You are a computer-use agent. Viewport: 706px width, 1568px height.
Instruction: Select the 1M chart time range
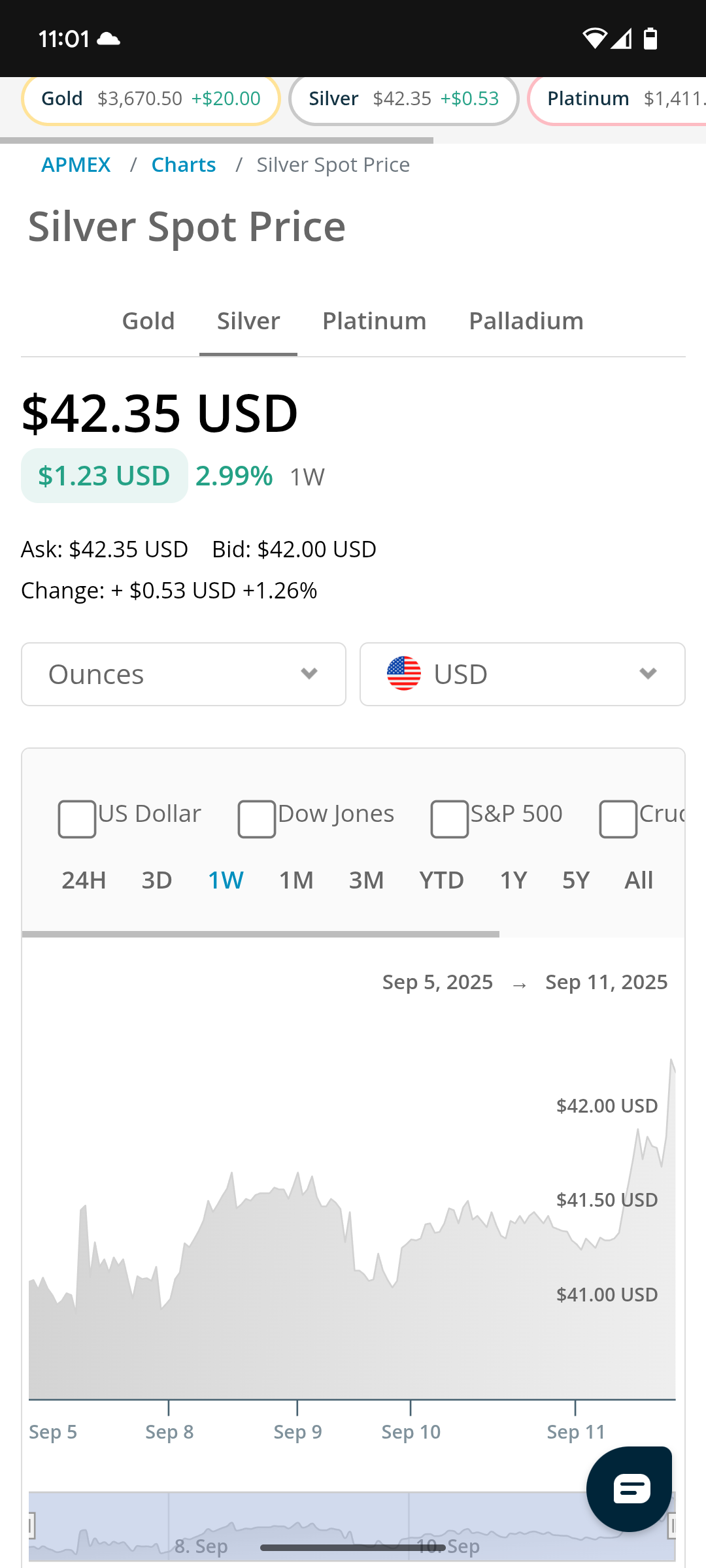coord(296,880)
